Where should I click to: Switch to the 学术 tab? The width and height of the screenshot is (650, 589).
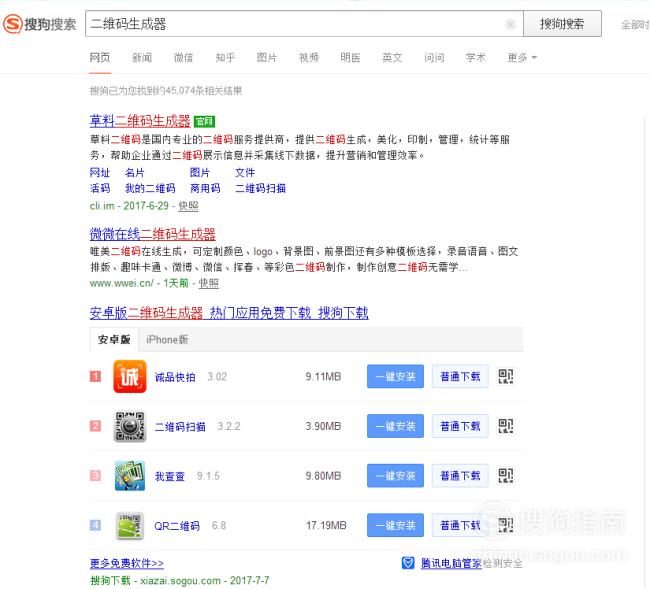[x=475, y=58]
